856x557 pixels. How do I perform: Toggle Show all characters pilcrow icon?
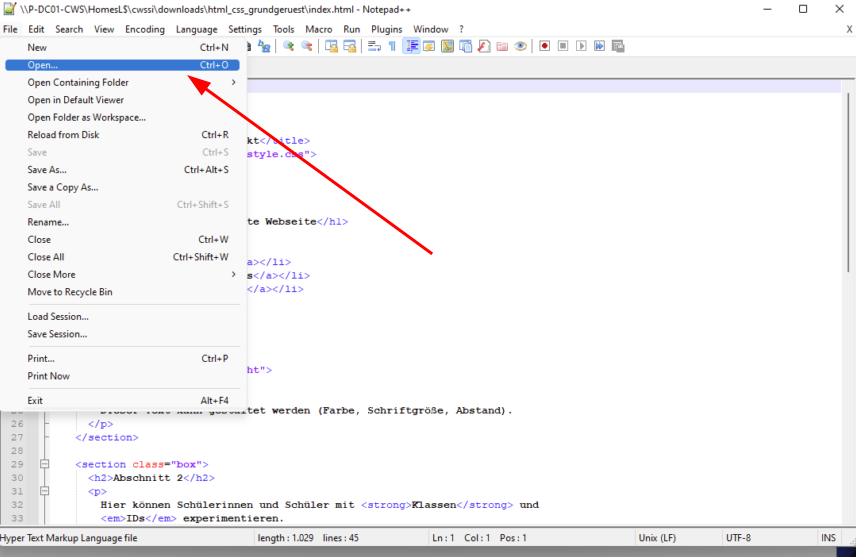(392, 46)
